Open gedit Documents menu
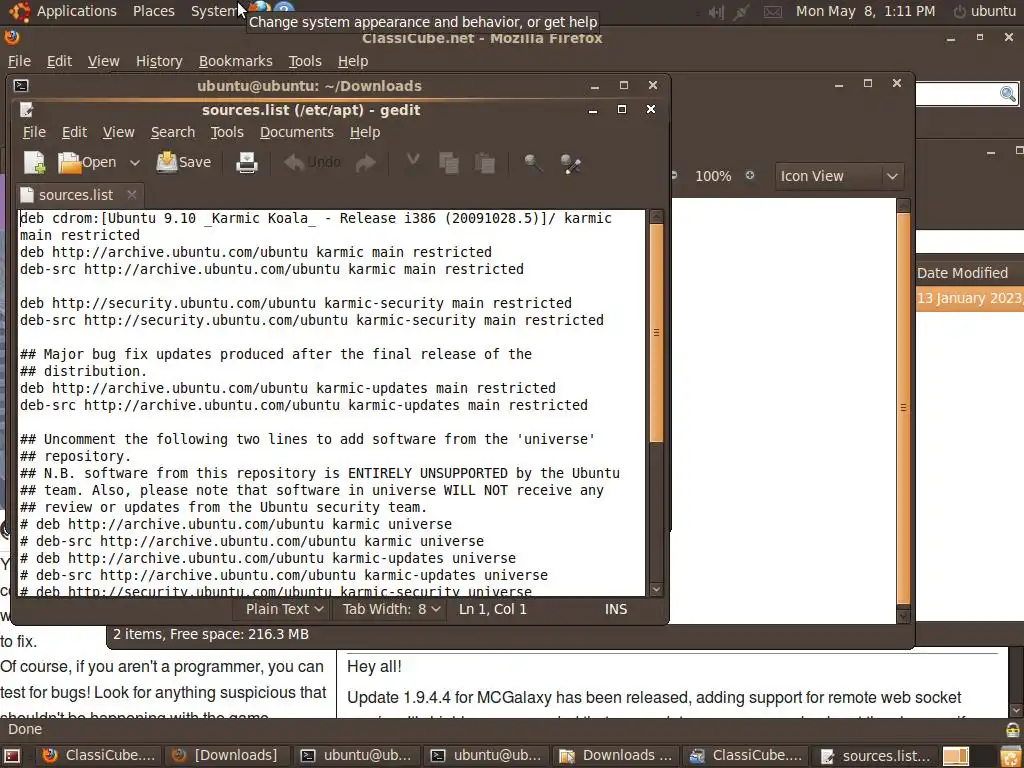 [296, 132]
